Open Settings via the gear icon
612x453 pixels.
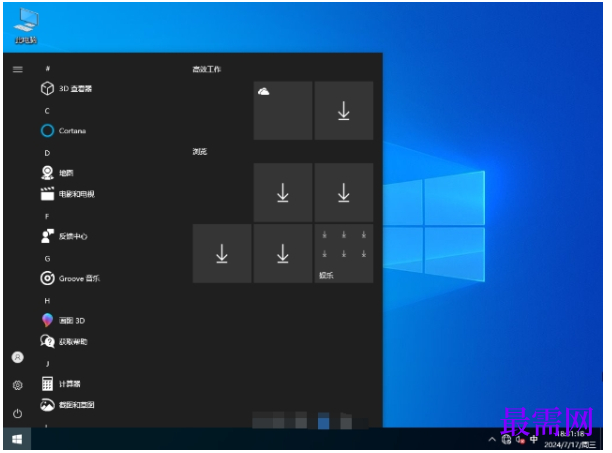point(18,385)
